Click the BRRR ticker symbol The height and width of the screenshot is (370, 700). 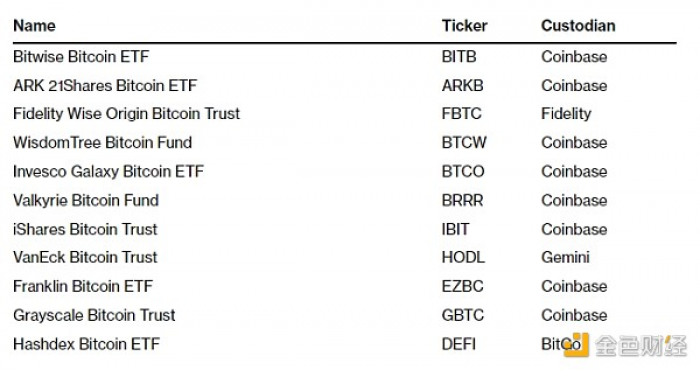pyautogui.click(x=462, y=200)
